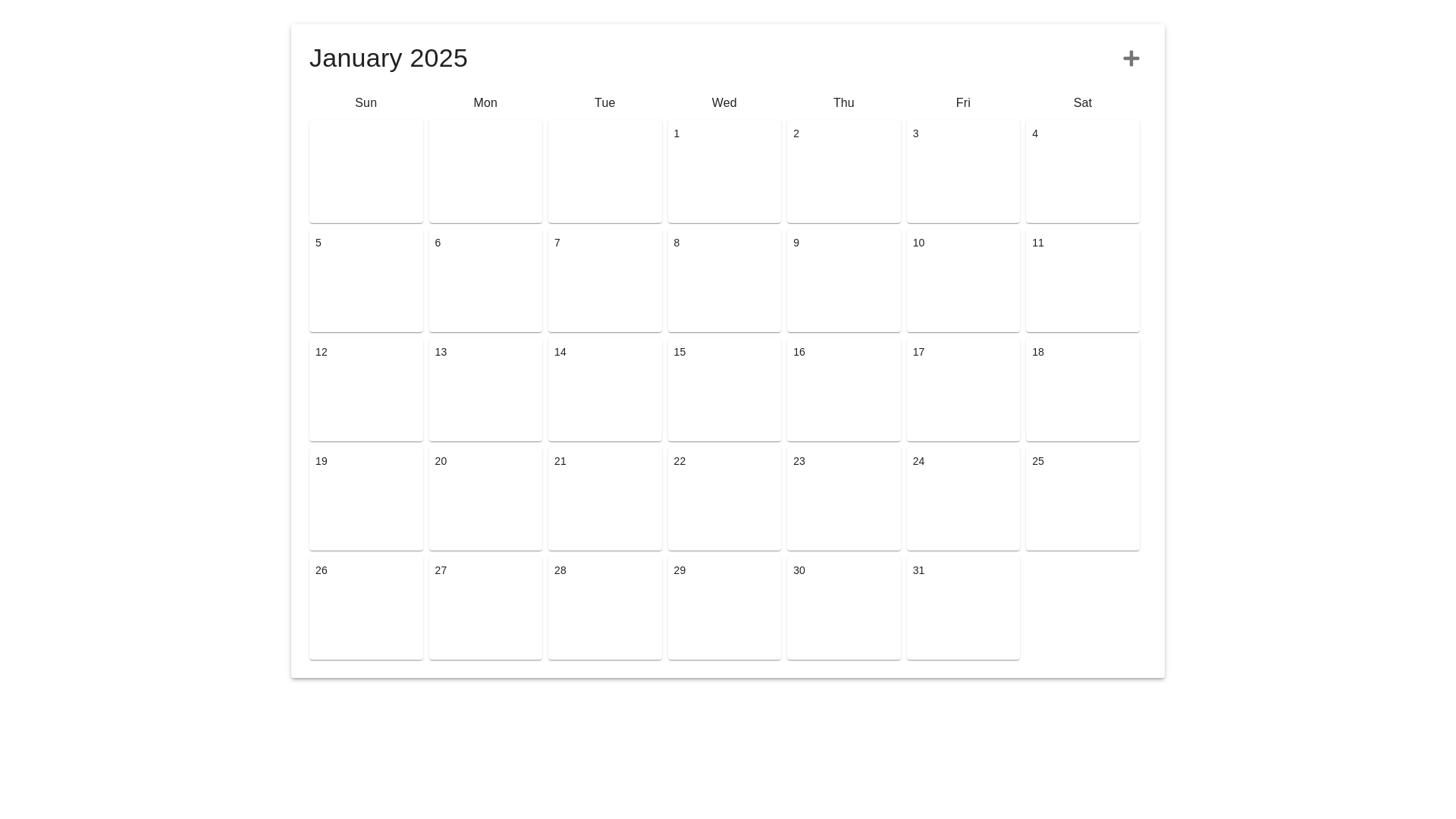Image resolution: width=1456 pixels, height=819 pixels.
Task: Select the January 23 day cell
Action: [x=843, y=499]
